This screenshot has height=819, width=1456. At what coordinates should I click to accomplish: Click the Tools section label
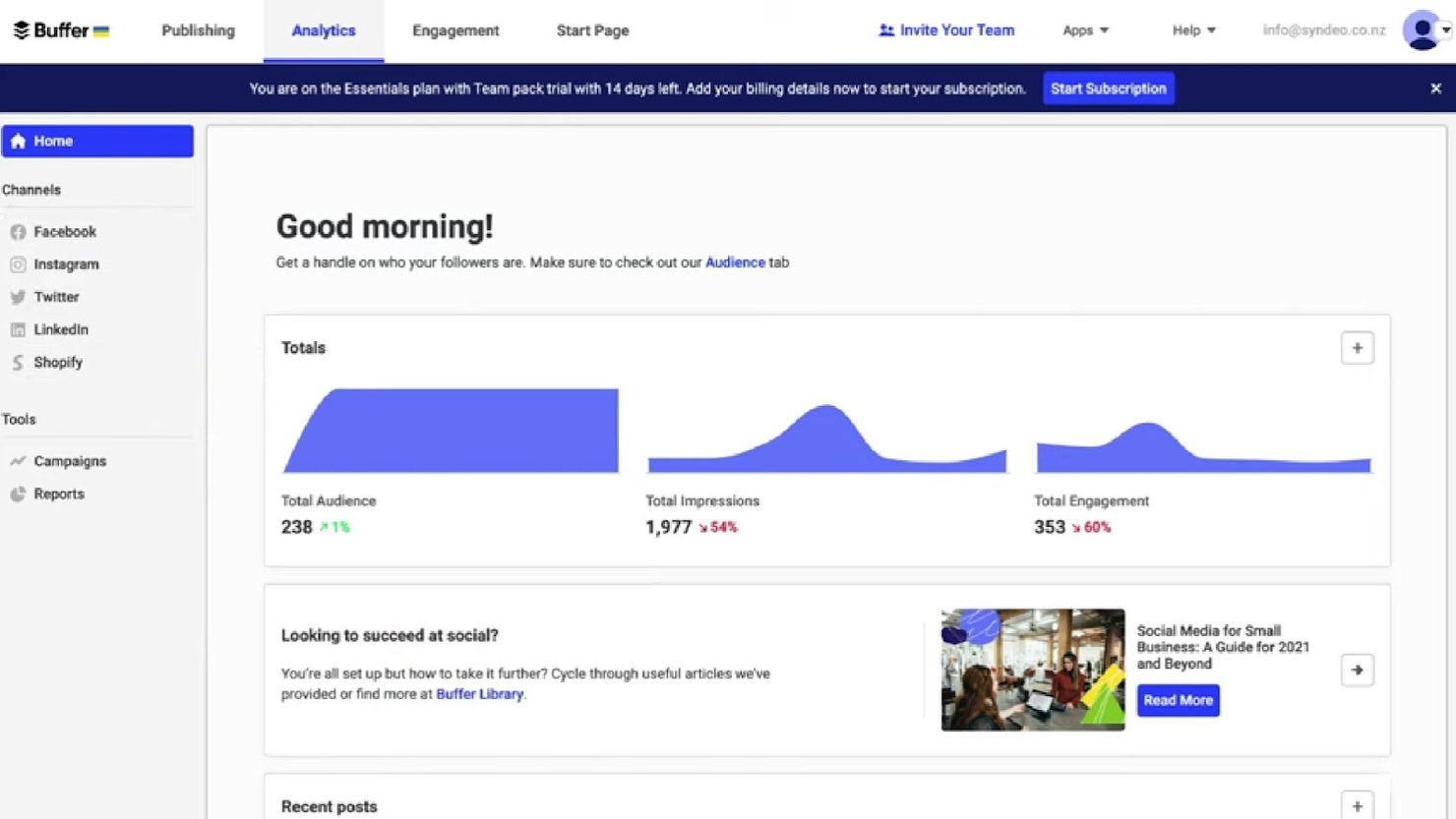(19, 419)
